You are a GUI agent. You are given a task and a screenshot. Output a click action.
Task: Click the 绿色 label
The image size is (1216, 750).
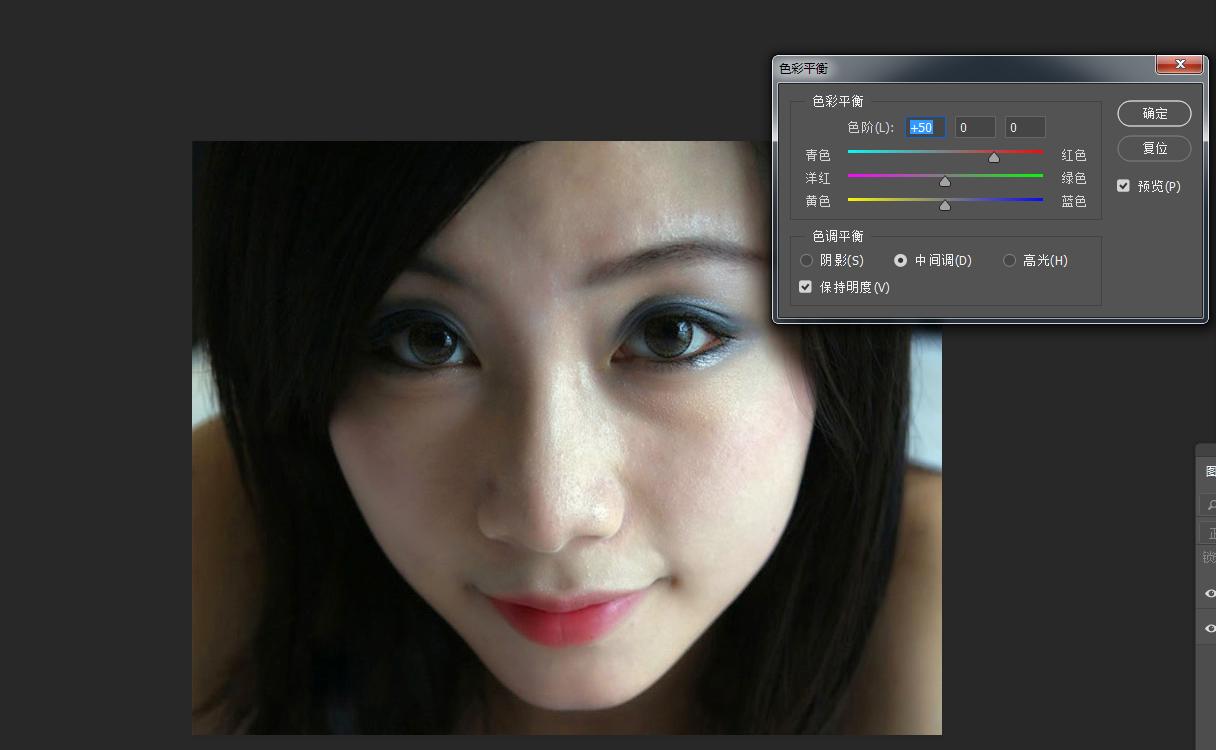point(1074,178)
